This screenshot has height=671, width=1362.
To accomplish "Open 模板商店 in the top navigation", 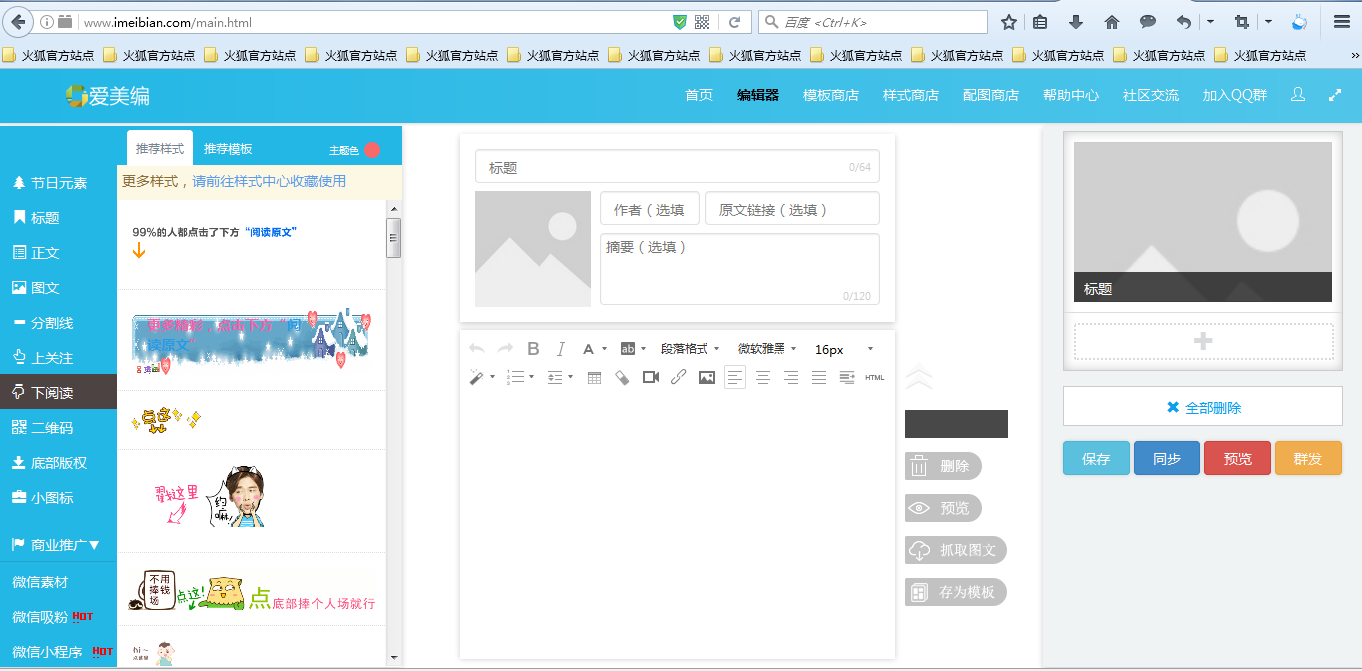I will pyautogui.click(x=830, y=96).
